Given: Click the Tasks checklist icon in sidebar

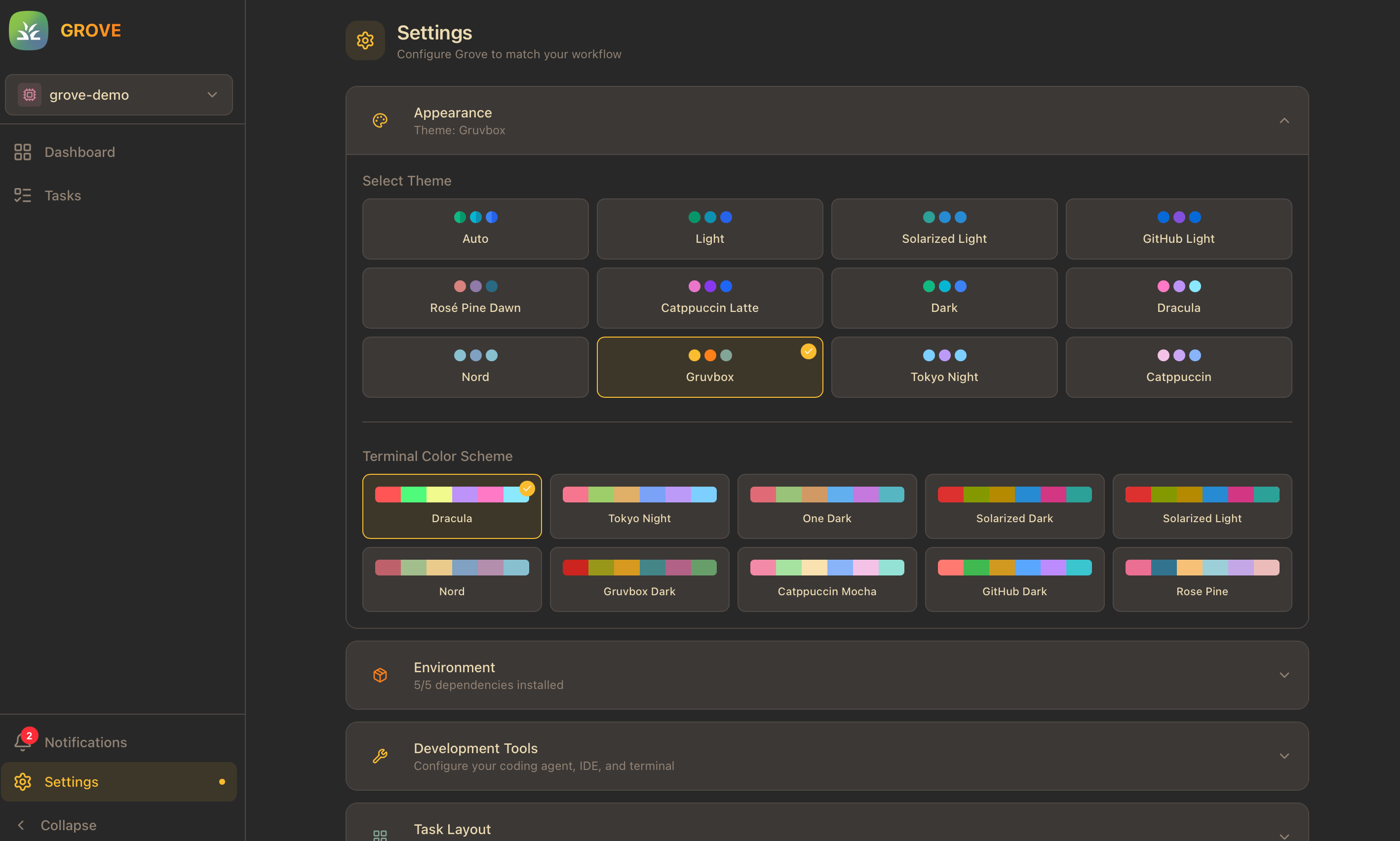Looking at the screenshot, I should pyautogui.click(x=23, y=195).
